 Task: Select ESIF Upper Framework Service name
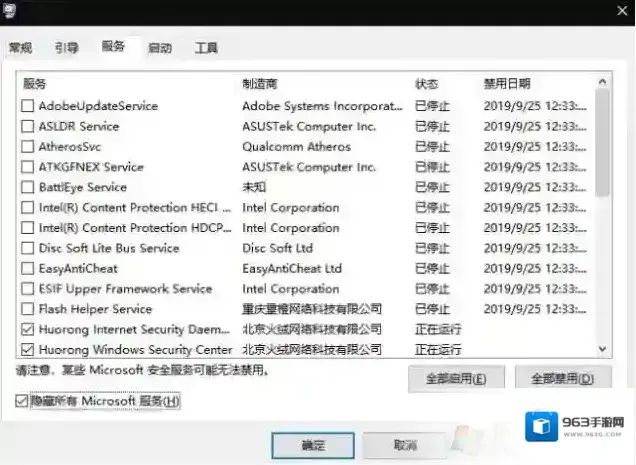pyautogui.click(x=126, y=288)
